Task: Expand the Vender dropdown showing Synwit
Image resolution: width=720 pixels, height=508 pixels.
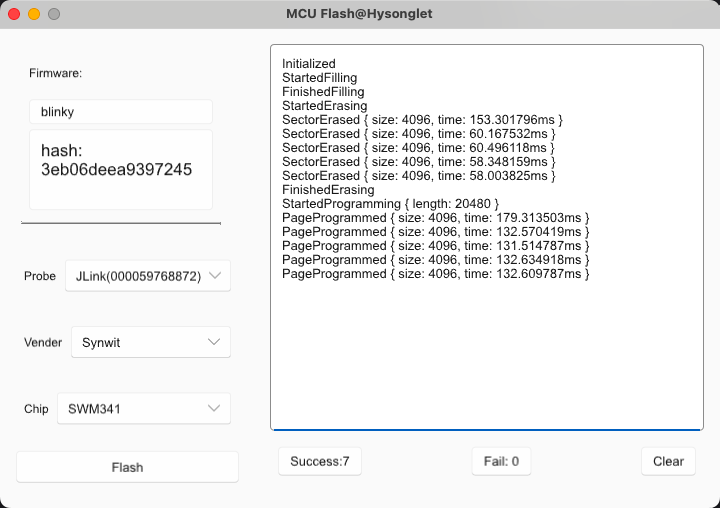Action: tap(150, 342)
